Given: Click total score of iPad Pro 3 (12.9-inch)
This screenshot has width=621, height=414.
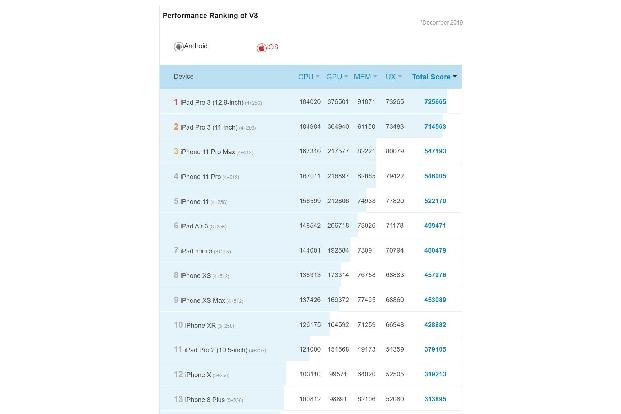Looking at the screenshot, I should click(435, 102).
